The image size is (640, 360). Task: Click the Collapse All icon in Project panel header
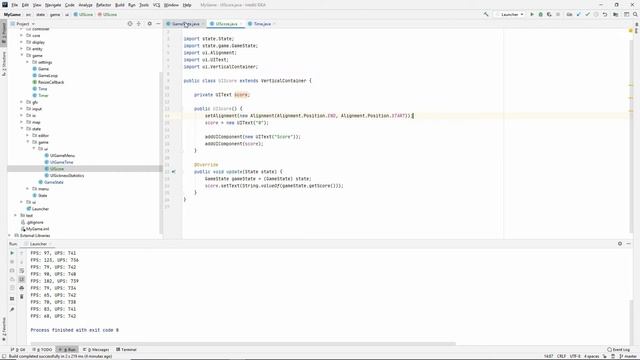click(x=139, y=24)
